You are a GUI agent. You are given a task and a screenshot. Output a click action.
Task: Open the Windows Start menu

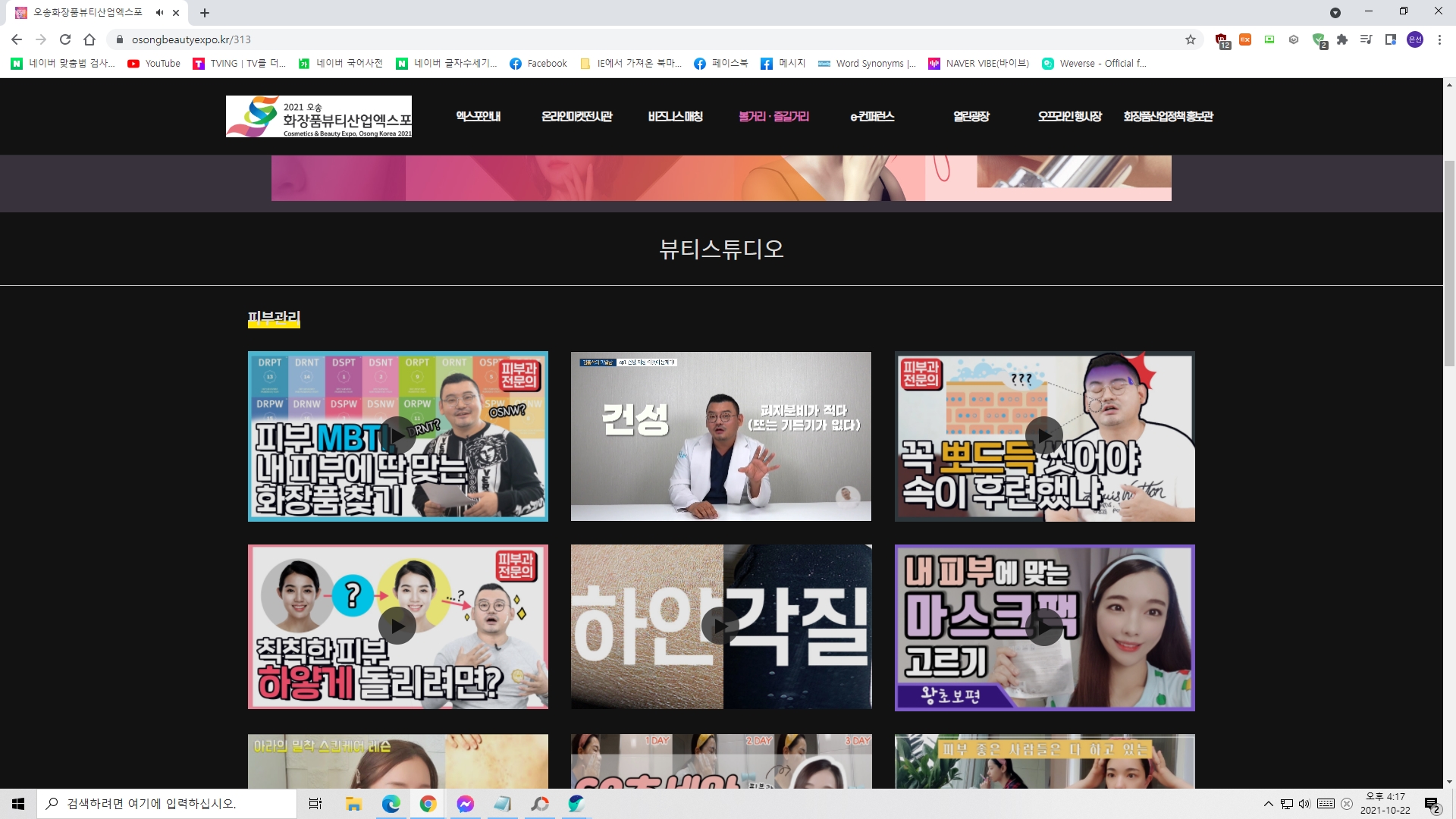(18, 804)
